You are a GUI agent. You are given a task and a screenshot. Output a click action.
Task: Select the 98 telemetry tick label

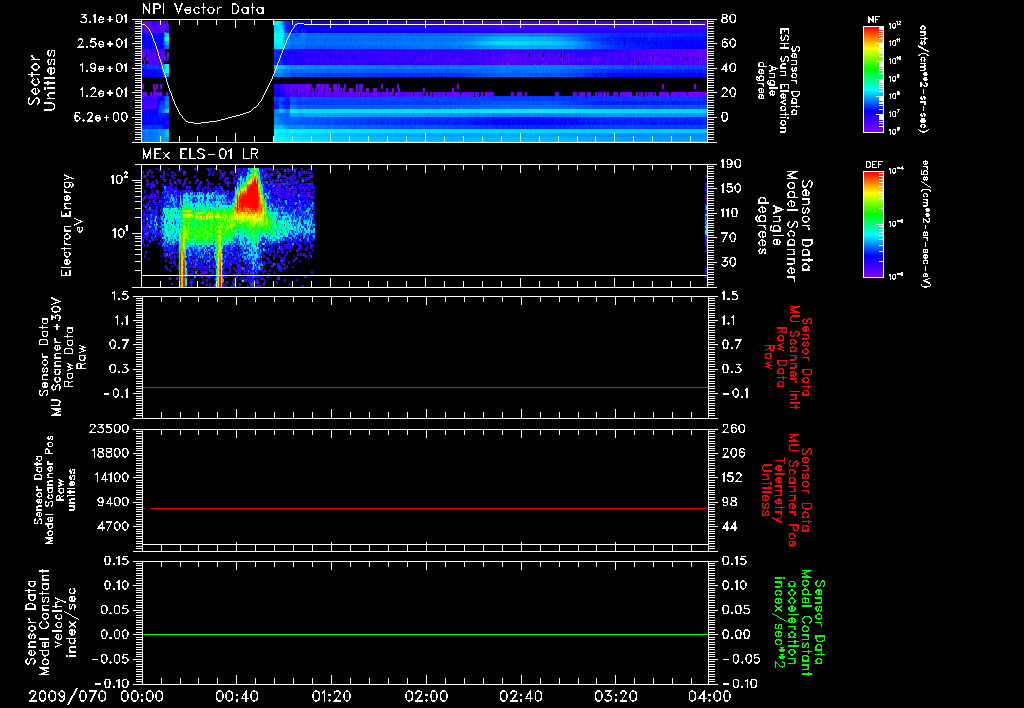[729, 502]
